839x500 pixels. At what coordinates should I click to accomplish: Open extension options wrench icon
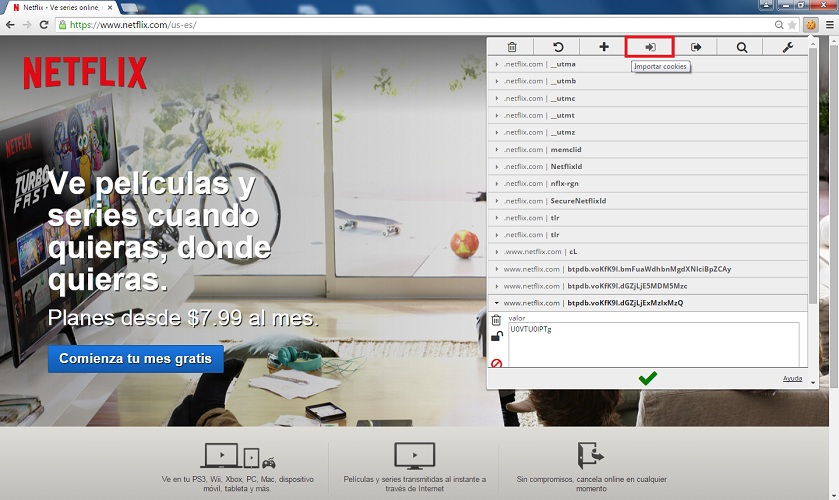(787, 47)
